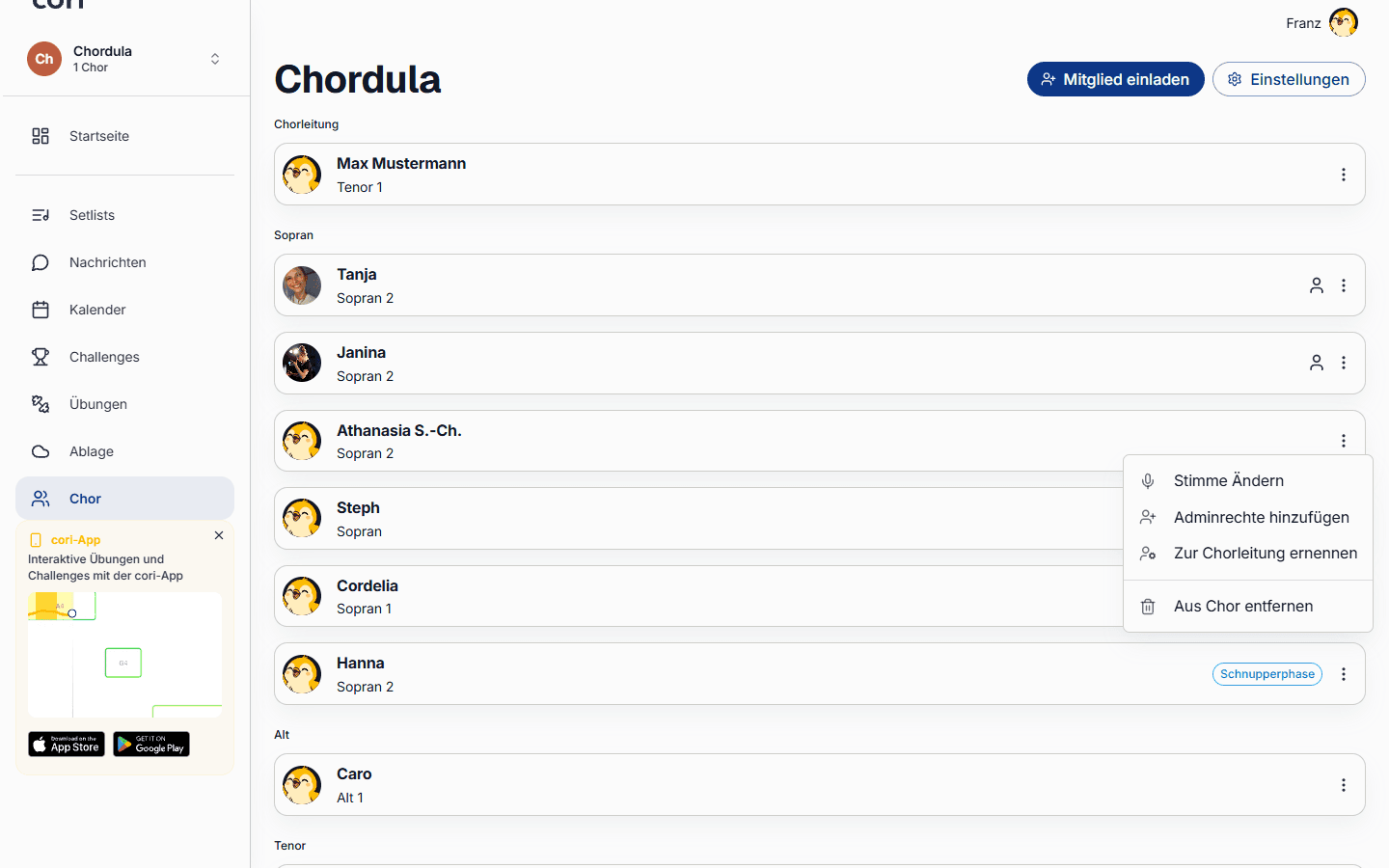1389x868 pixels.
Task: Open three-dot menu for Caro
Action: tap(1343, 785)
